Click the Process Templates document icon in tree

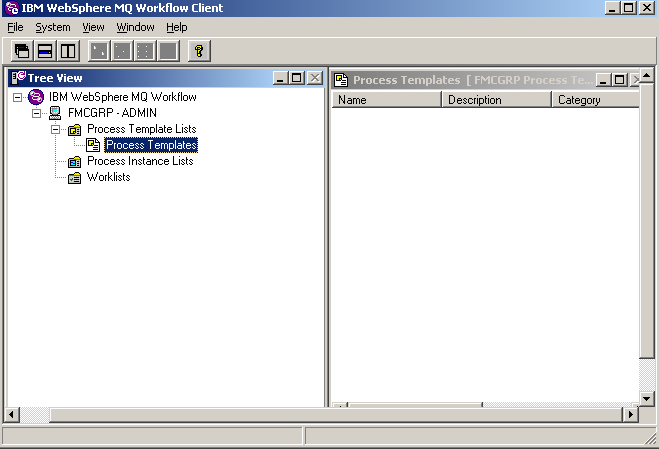pos(93,145)
